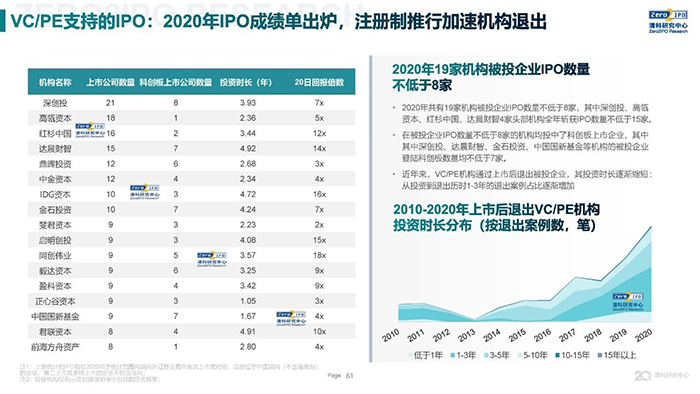
Task: Click the 15年以上 legend entry
Action: [617, 355]
